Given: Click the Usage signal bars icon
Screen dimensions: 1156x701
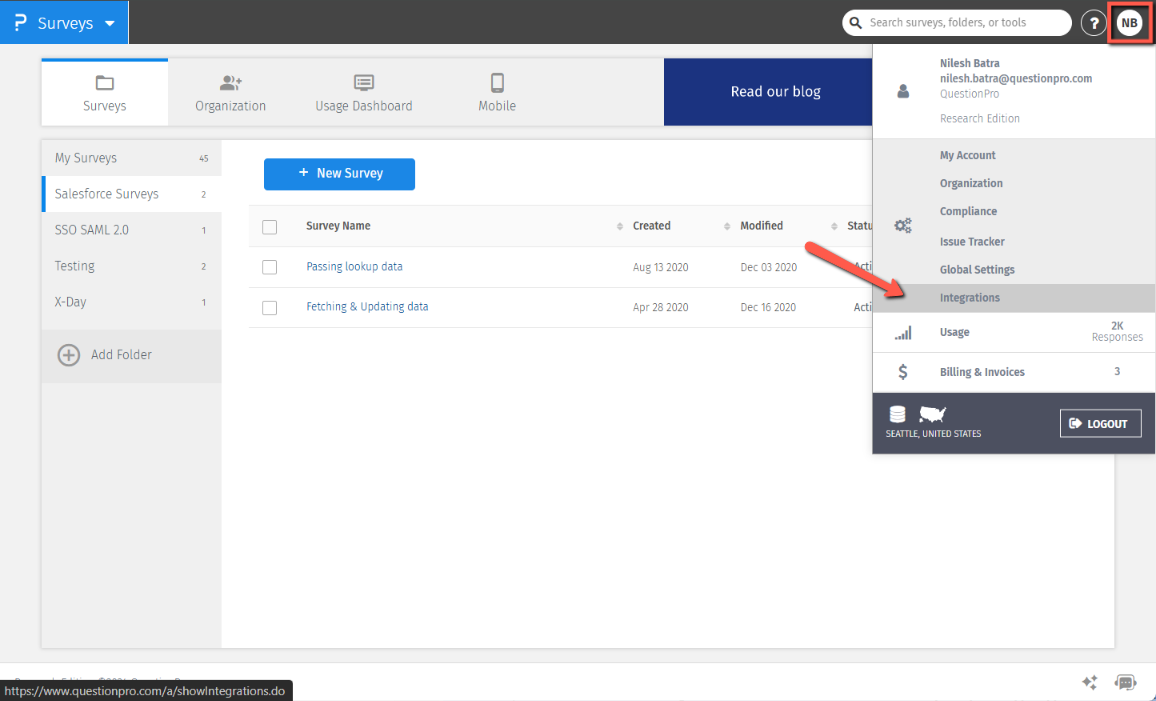Looking at the screenshot, I should pos(903,332).
